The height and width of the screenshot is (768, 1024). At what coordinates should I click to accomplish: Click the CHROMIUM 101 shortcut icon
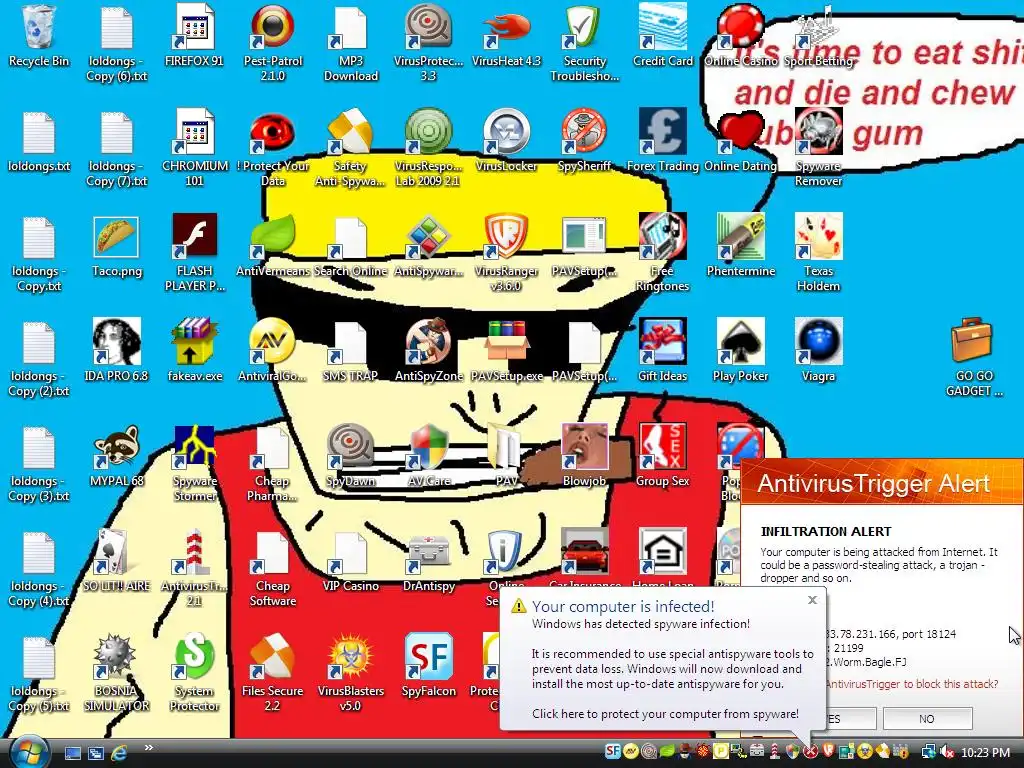coord(195,131)
